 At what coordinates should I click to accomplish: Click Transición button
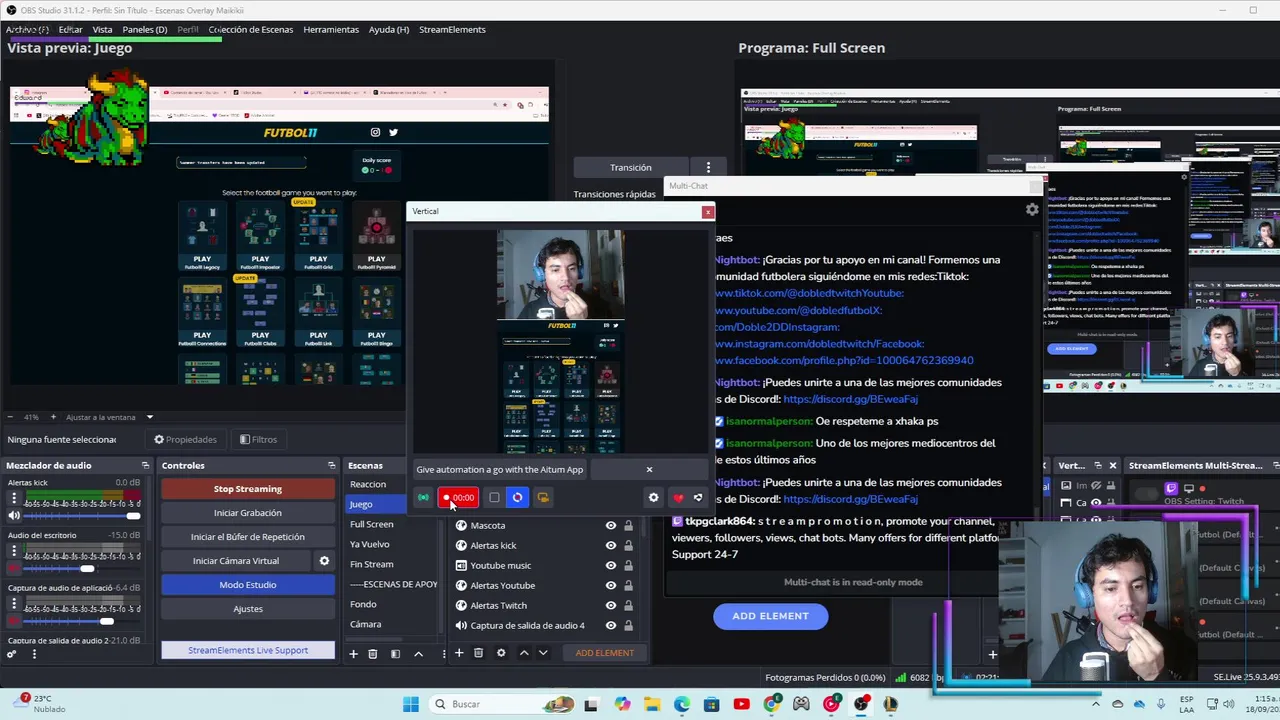pyautogui.click(x=631, y=167)
